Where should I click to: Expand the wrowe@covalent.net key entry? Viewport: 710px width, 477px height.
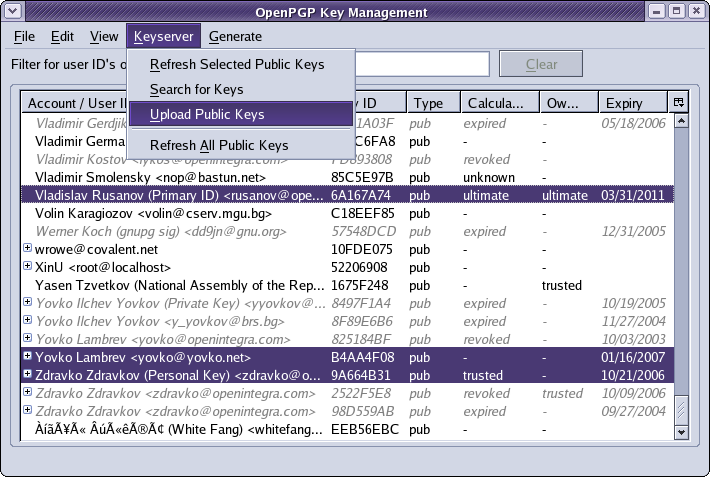click(28, 249)
